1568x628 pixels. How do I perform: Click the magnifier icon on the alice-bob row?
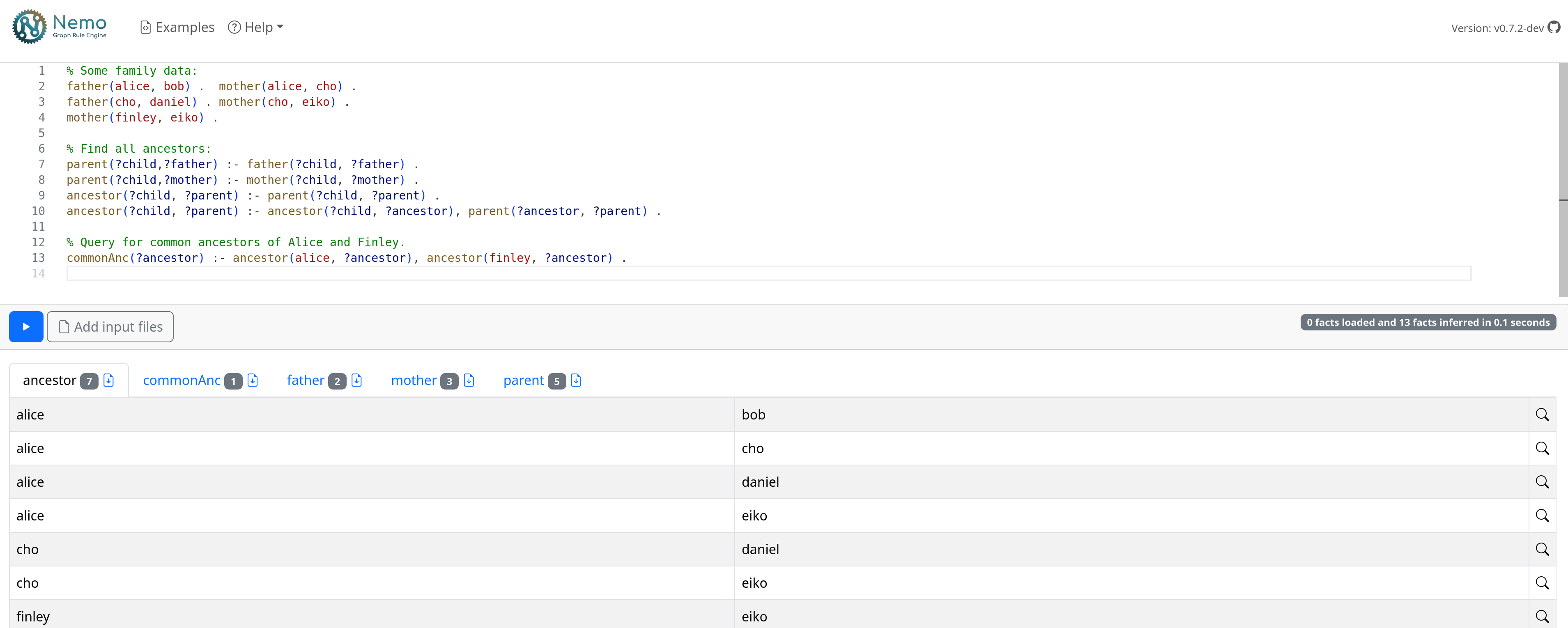pyautogui.click(x=1542, y=415)
